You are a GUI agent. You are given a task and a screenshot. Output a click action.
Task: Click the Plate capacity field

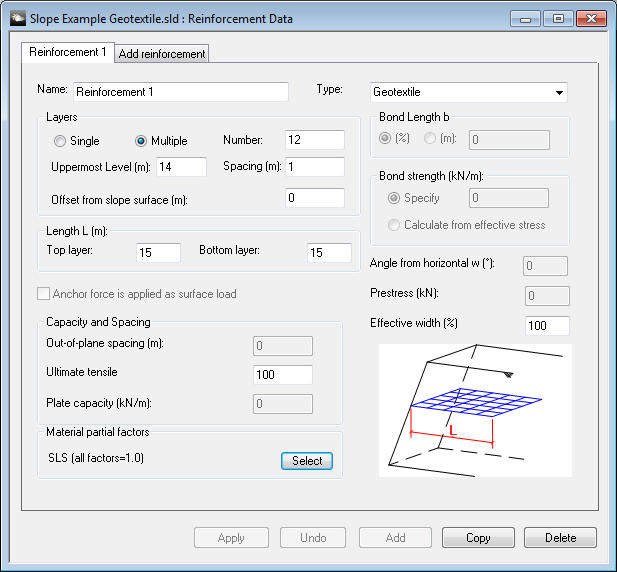click(x=283, y=404)
